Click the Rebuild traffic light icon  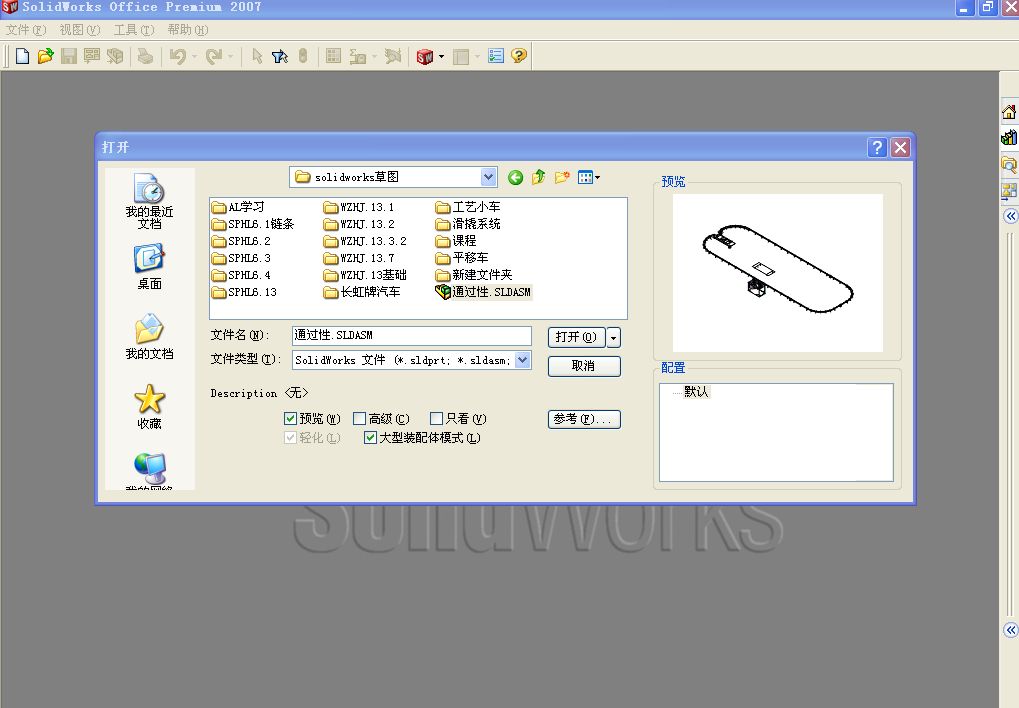click(x=303, y=56)
